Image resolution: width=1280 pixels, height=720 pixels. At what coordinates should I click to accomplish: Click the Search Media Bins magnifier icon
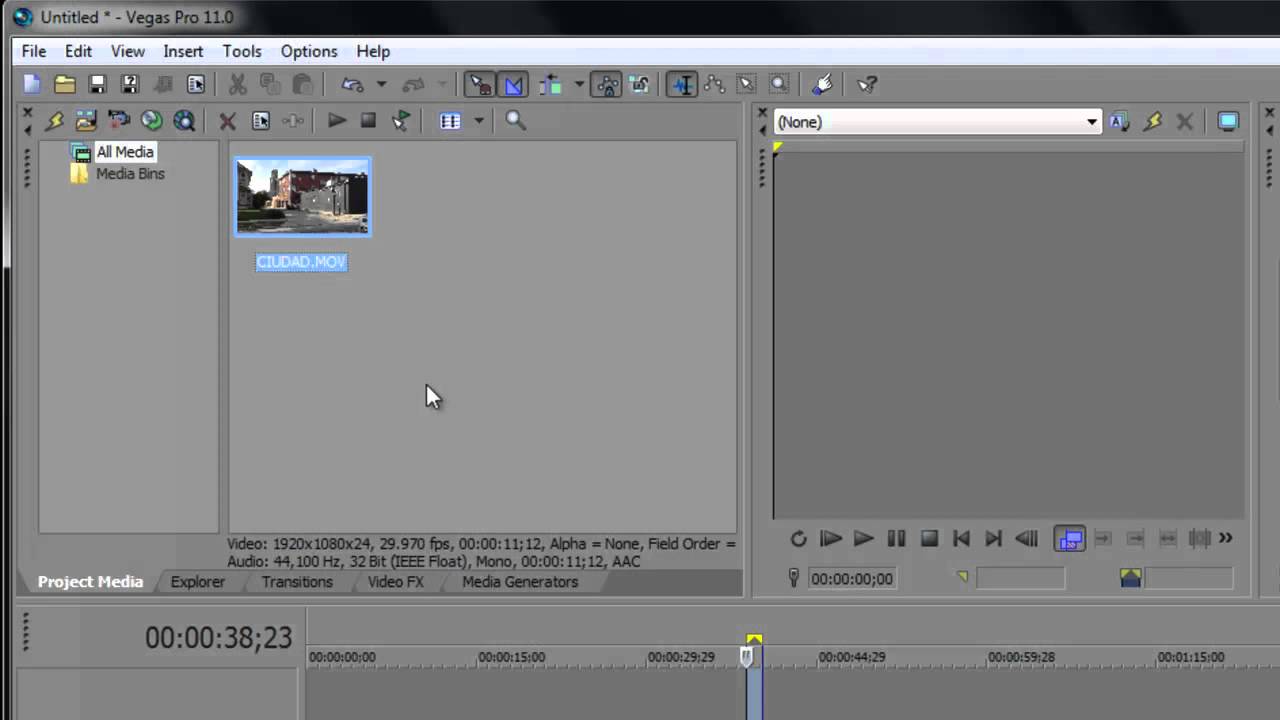(515, 121)
